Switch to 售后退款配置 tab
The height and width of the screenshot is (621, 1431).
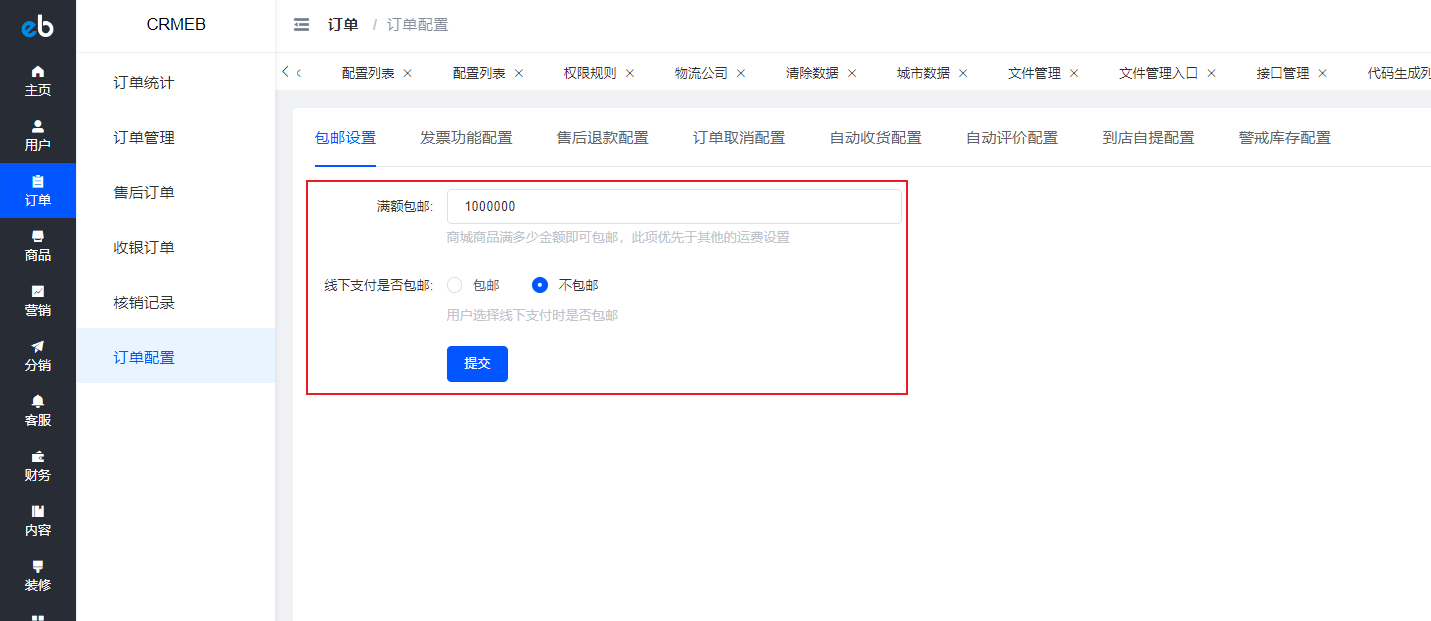coord(603,138)
